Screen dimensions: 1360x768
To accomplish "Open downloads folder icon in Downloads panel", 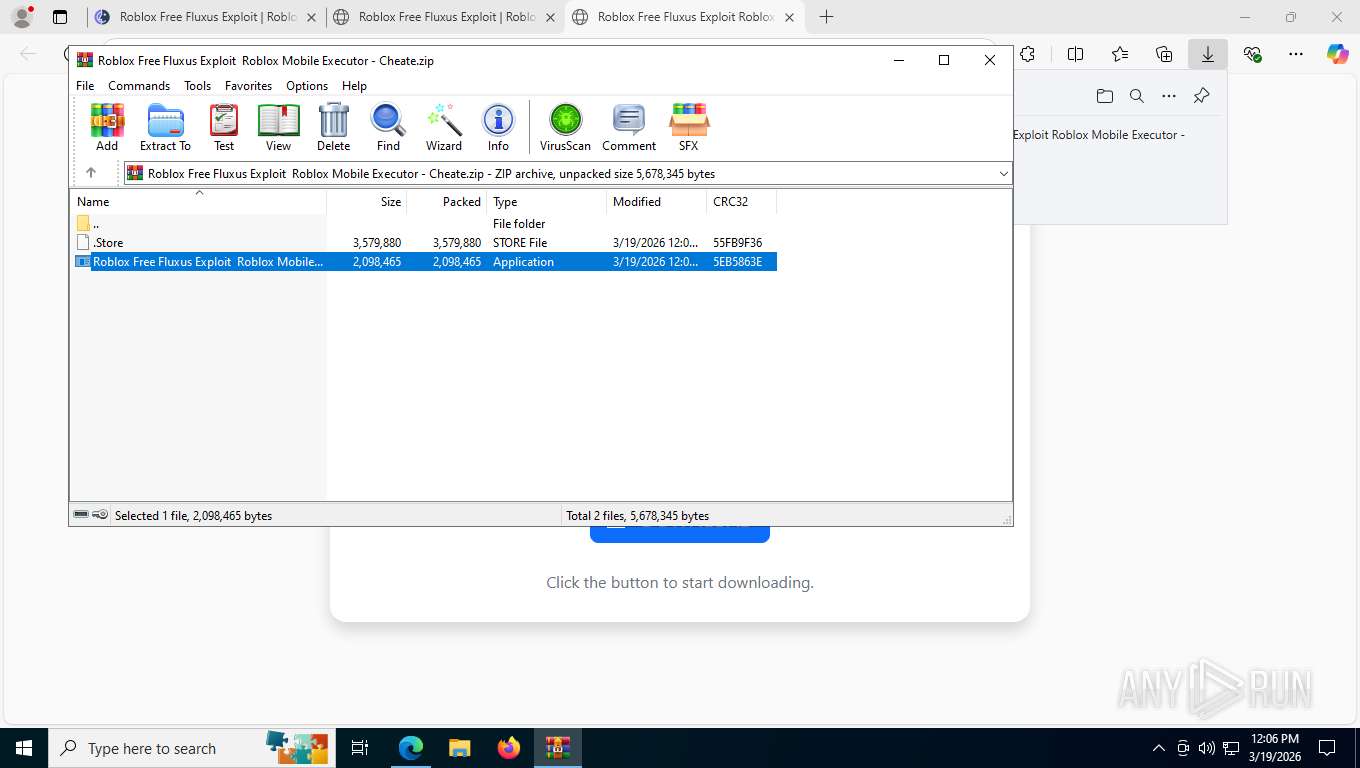I will pyautogui.click(x=1104, y=96).
